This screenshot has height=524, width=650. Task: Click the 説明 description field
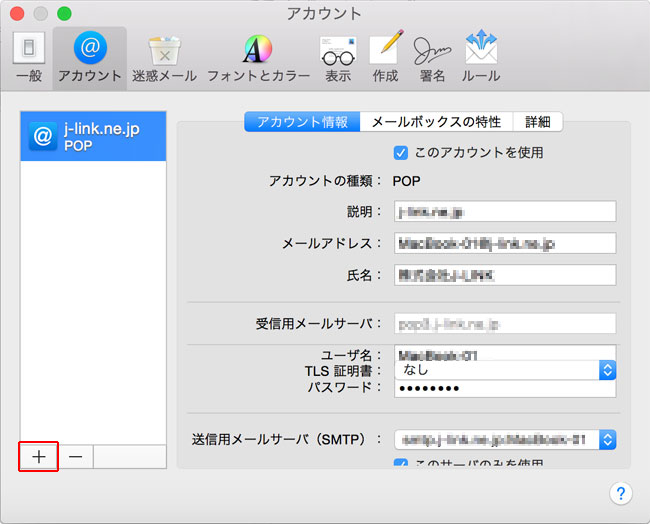[x=505, y=212]
